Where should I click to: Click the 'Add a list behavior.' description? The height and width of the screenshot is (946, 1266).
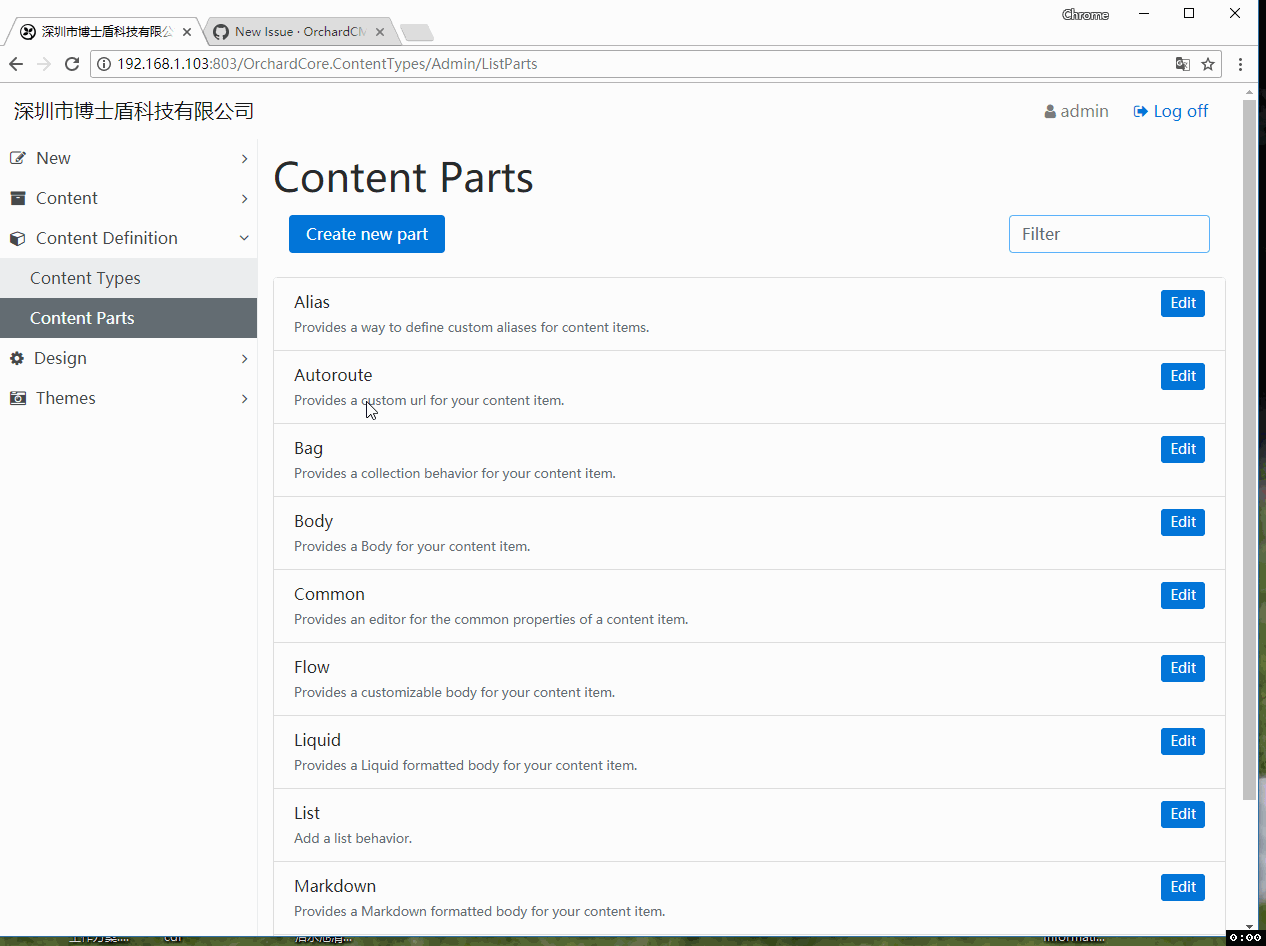click(353, 838)
